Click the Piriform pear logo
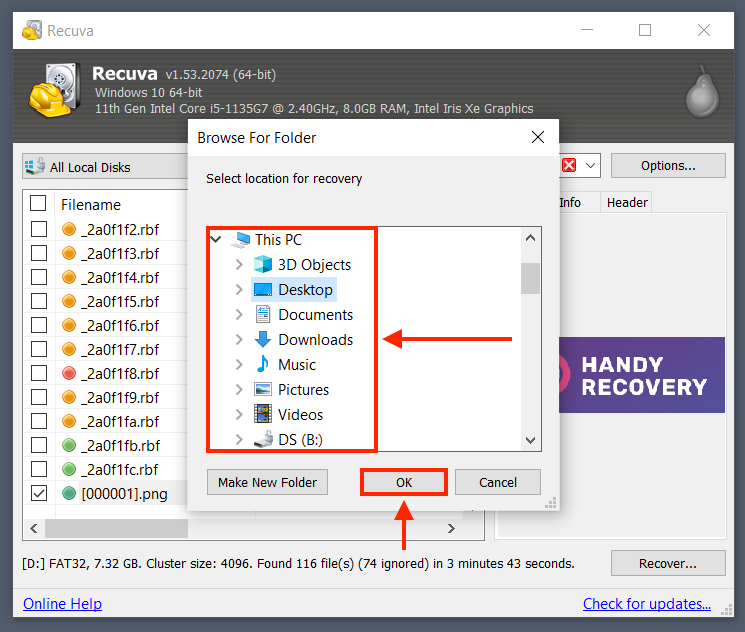This screenshot has width=745, height=632. (702, 92)
